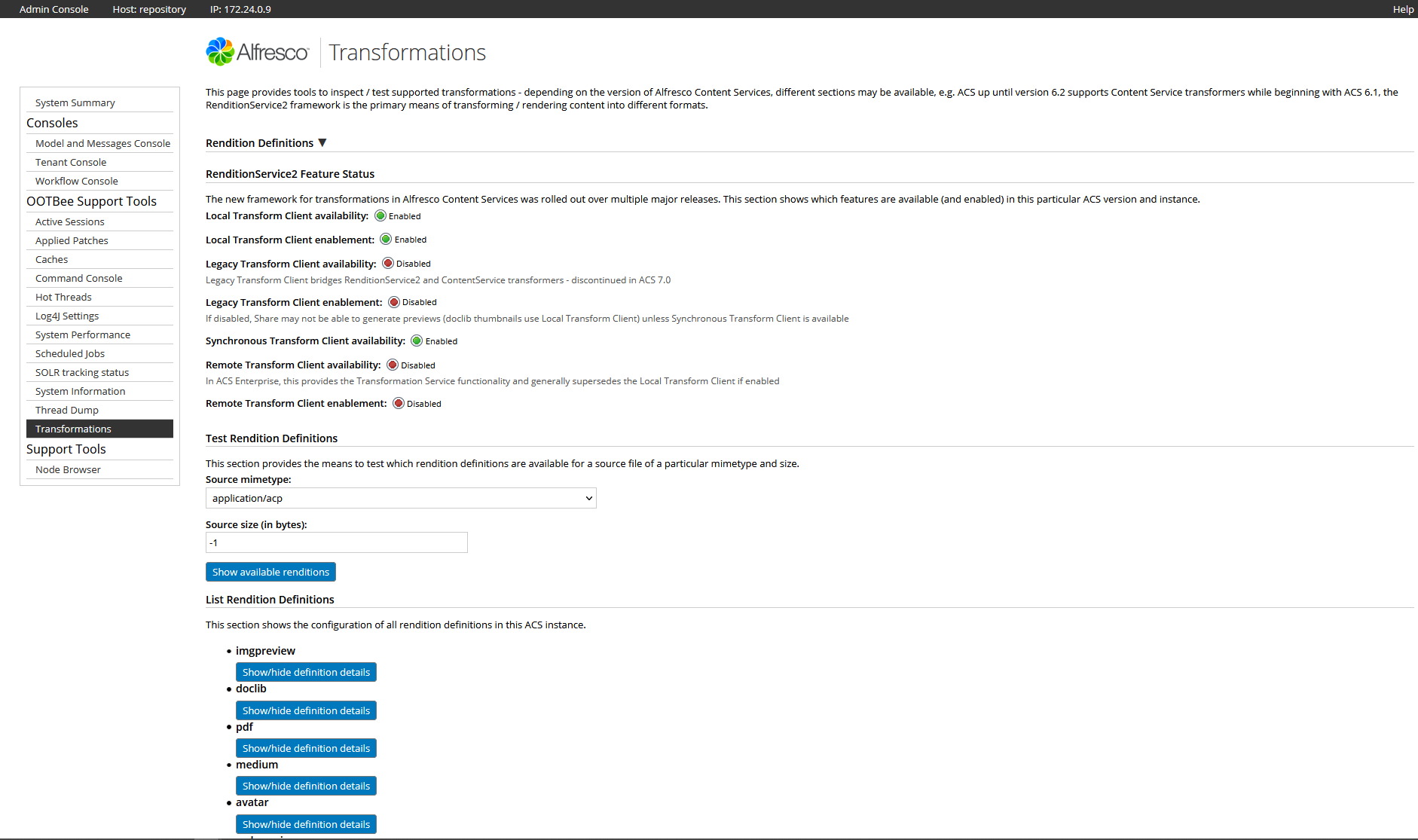Click red status icon for Legacy Transform Client availability
The height and width of the screenshot is (840, 1418).
(388, 263)
